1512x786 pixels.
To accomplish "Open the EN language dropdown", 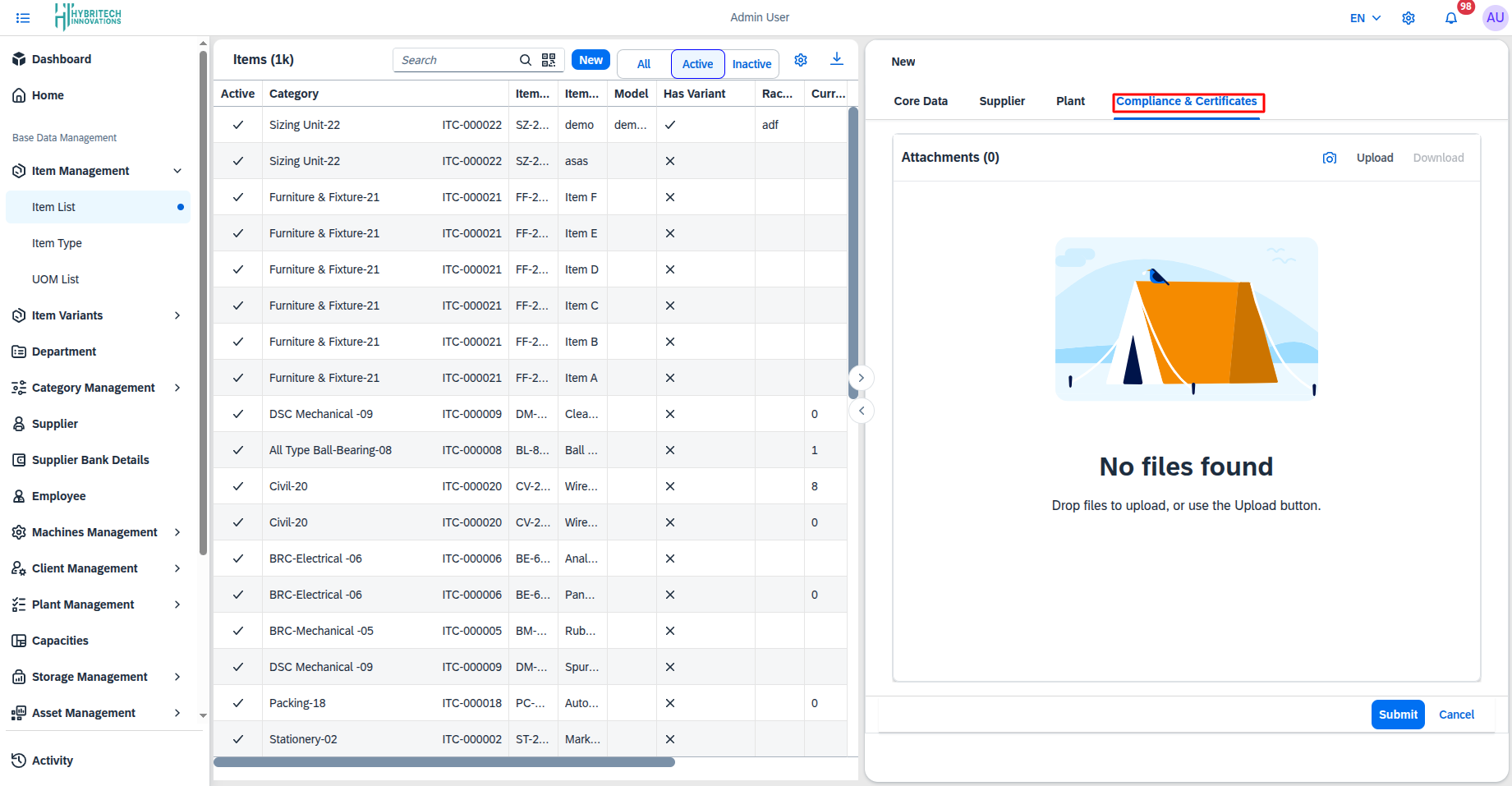I will pyautogui.click(x=1365, y=18).
